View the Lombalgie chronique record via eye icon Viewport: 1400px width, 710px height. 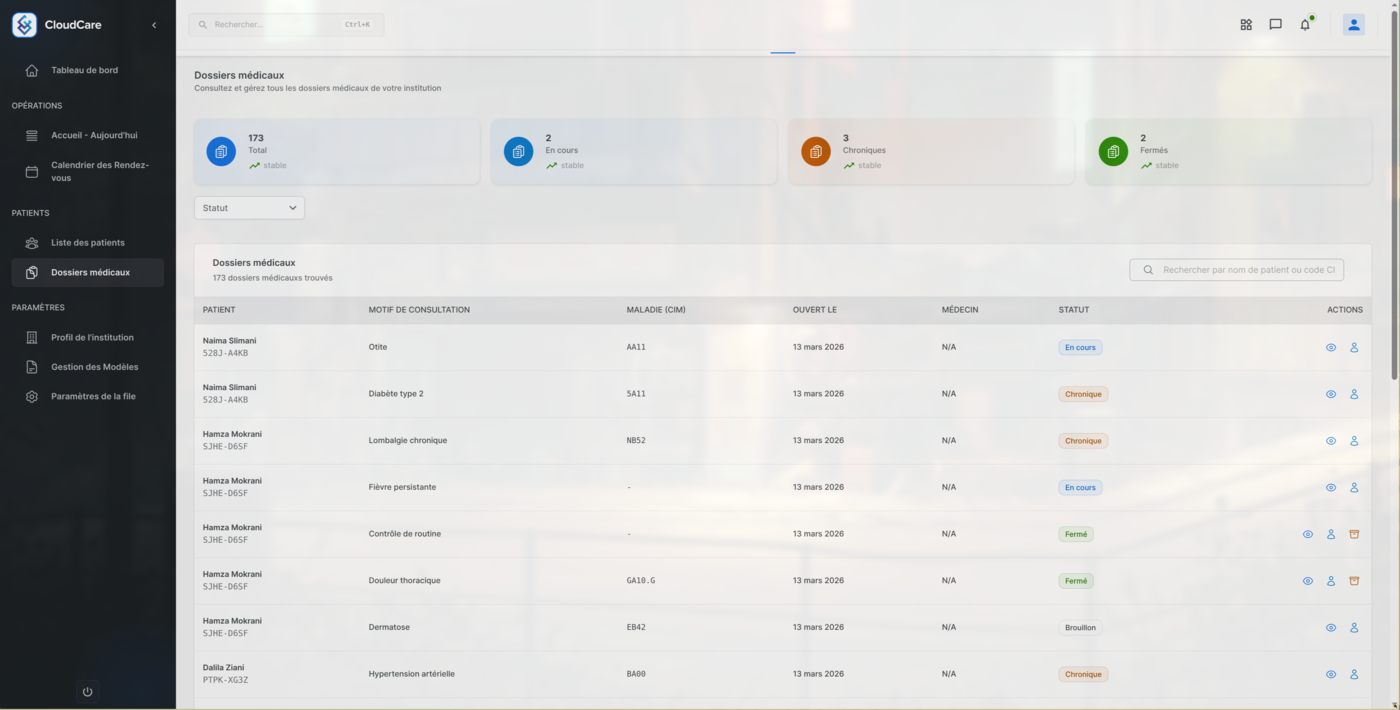point(1331,441)
